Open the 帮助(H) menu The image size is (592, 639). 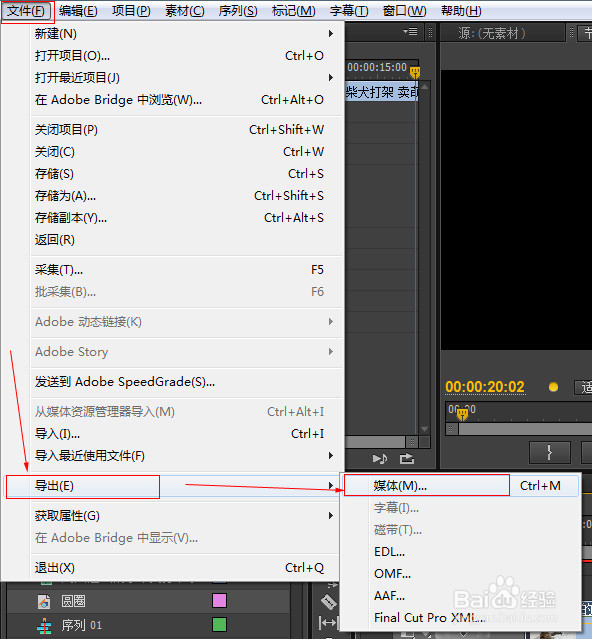pos(461,11)
